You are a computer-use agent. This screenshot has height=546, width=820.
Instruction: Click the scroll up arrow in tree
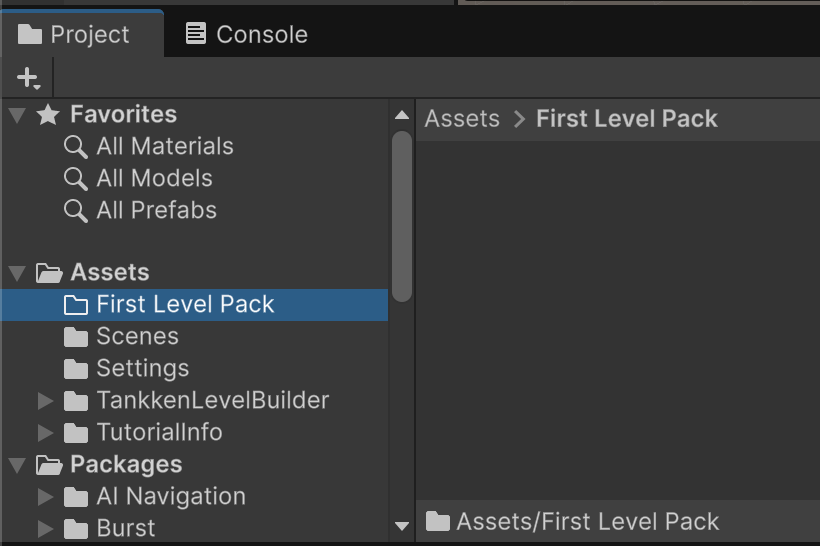pyautogui.click(x=402, y=115)
